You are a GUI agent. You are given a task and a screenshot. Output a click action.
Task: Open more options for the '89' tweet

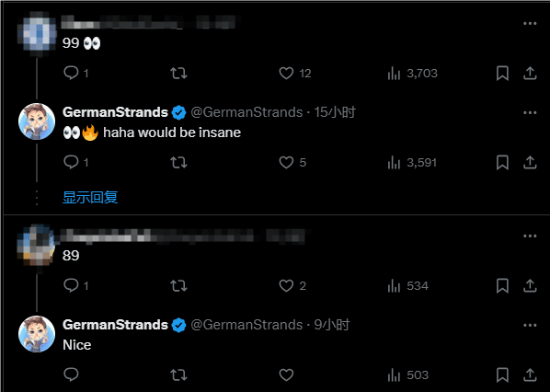[x=530, y=236]
